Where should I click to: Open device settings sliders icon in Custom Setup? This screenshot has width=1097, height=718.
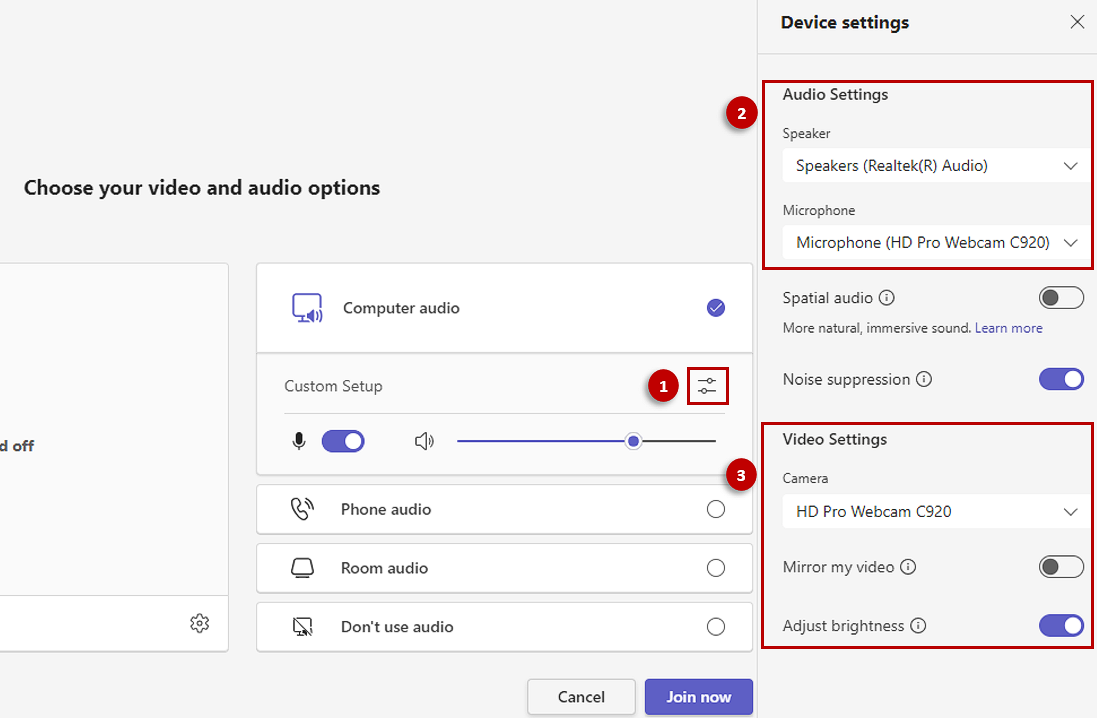click(708, 386)
